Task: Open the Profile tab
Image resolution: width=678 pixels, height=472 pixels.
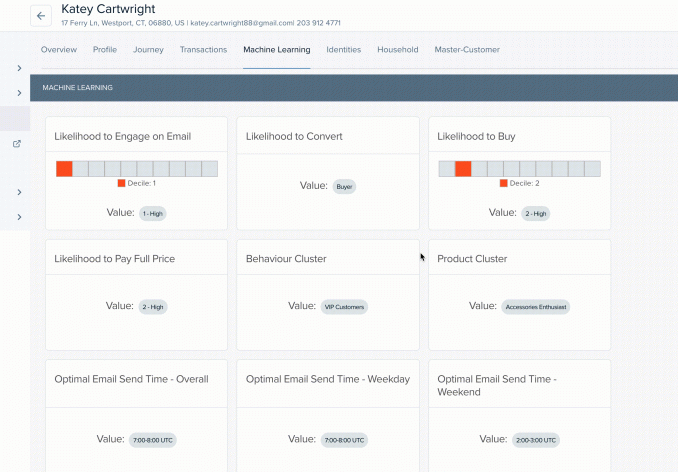Action: pos(105,50)
